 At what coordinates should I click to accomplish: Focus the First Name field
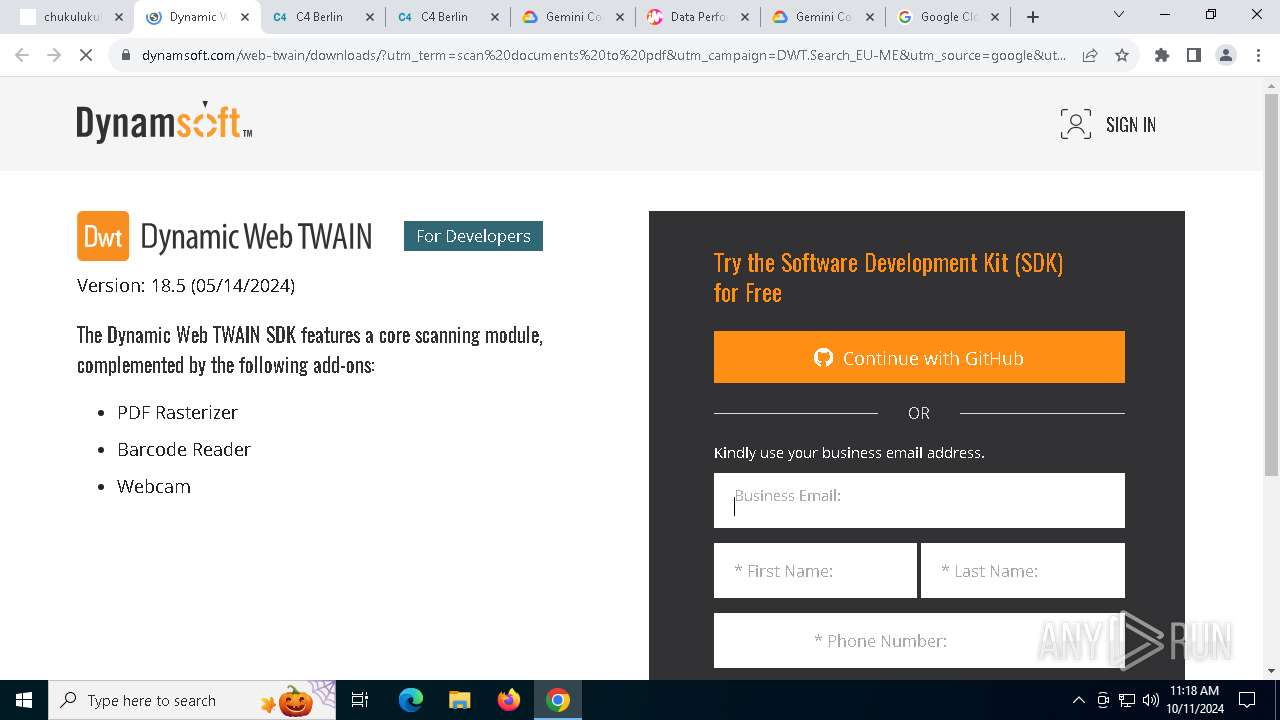click(x=815, y=570)
